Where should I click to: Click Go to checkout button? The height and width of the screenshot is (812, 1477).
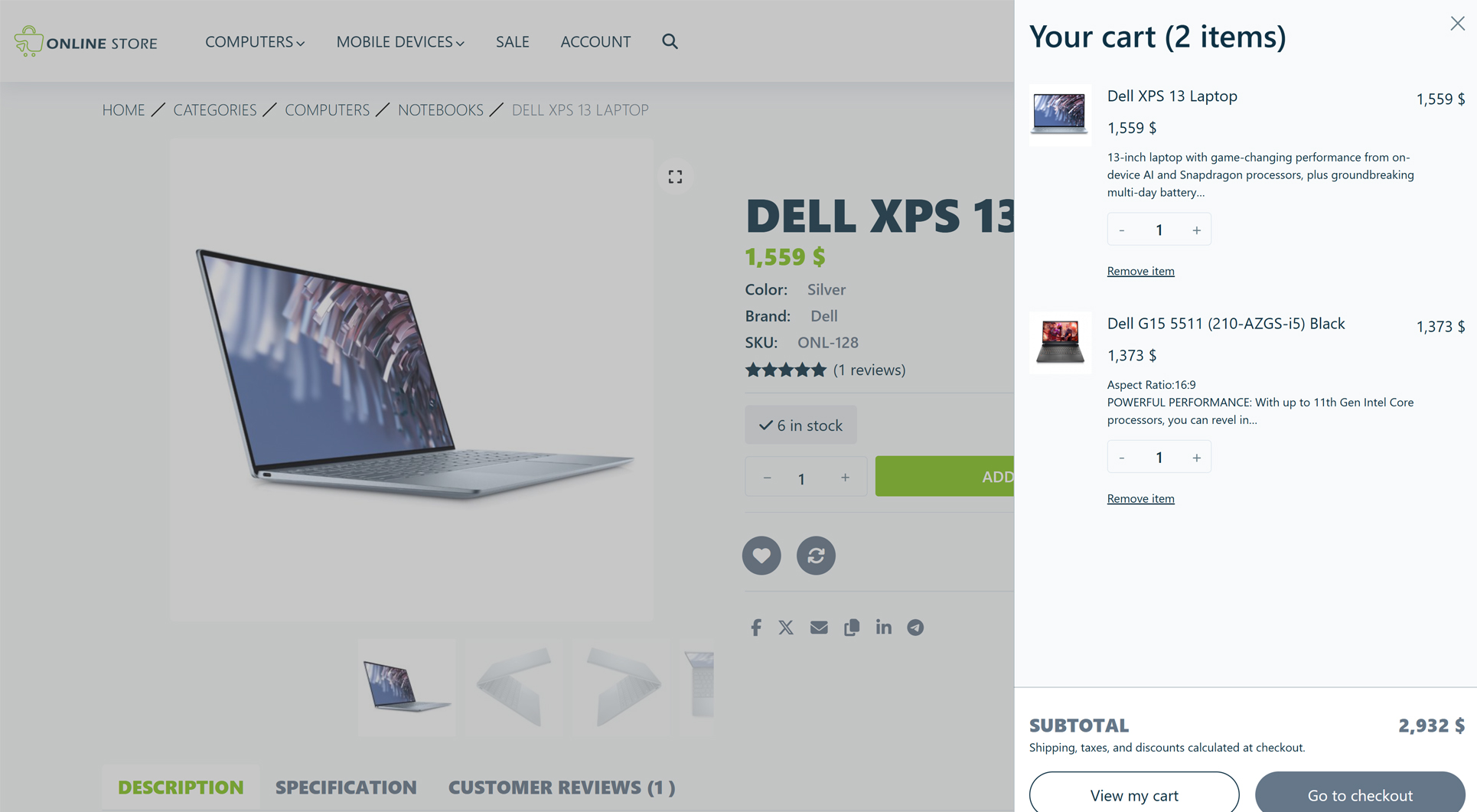1360,794
